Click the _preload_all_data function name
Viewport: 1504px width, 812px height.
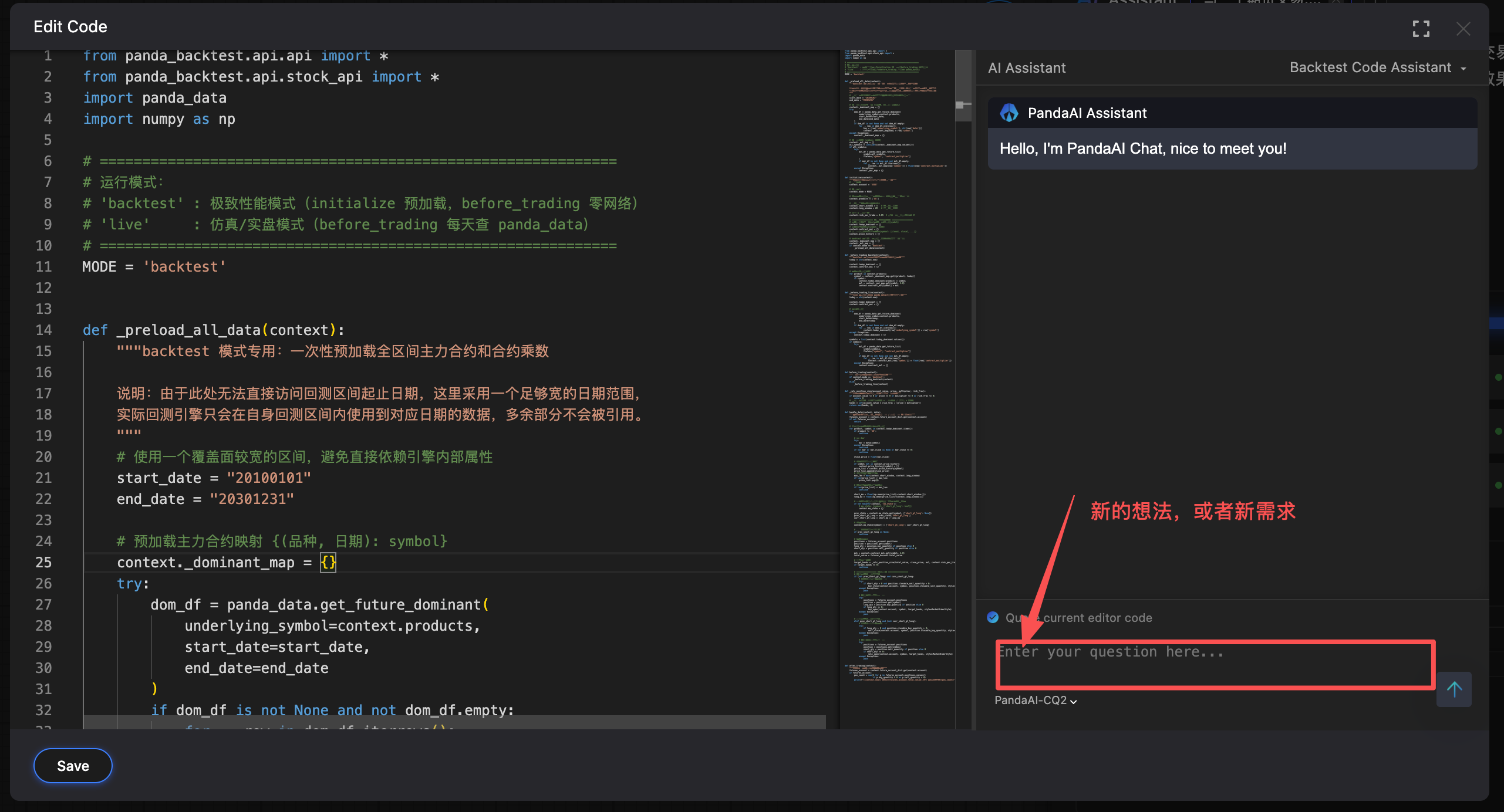189,330
